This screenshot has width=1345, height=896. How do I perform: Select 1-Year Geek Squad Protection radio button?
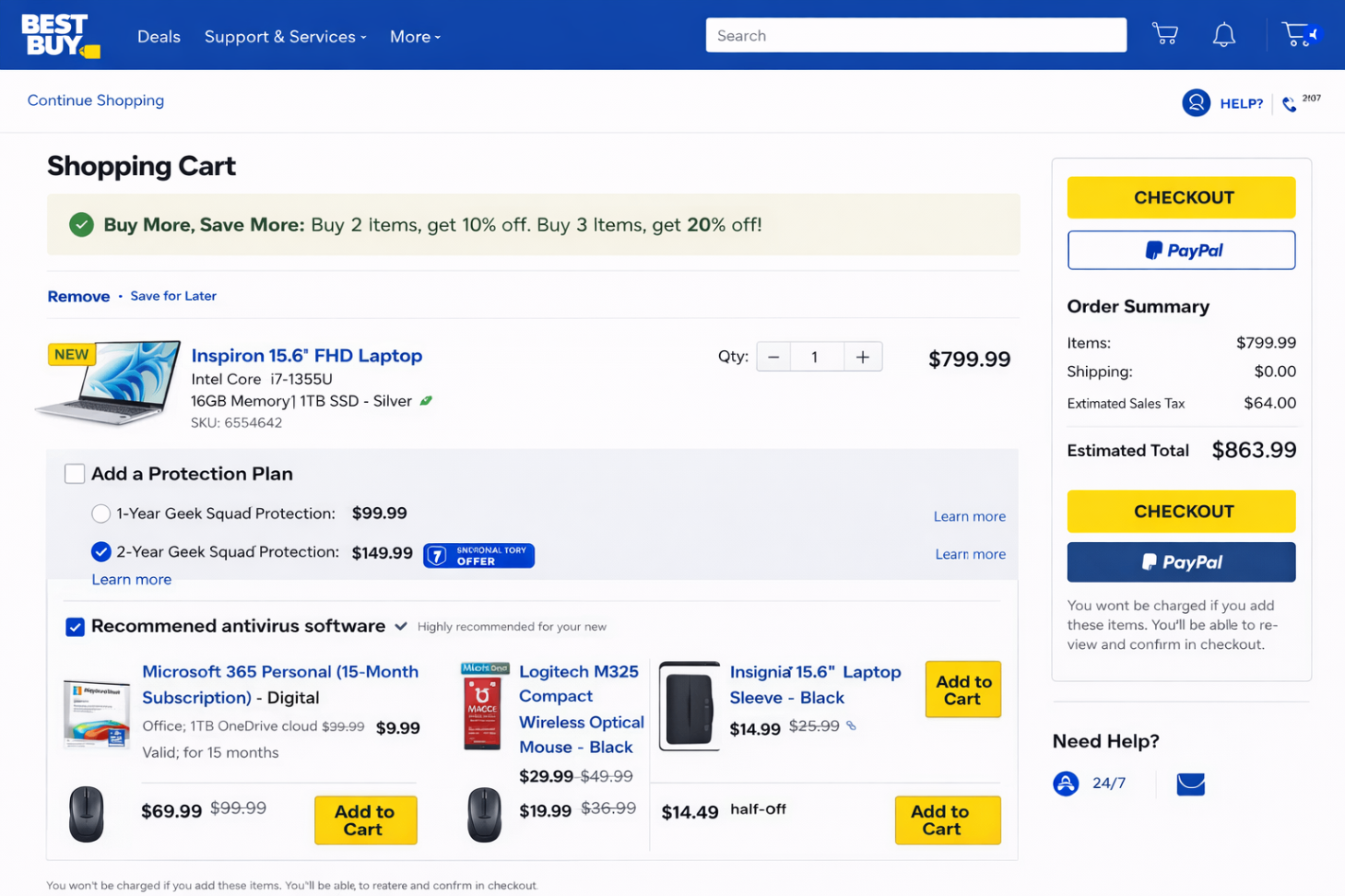tap(100, 513)
